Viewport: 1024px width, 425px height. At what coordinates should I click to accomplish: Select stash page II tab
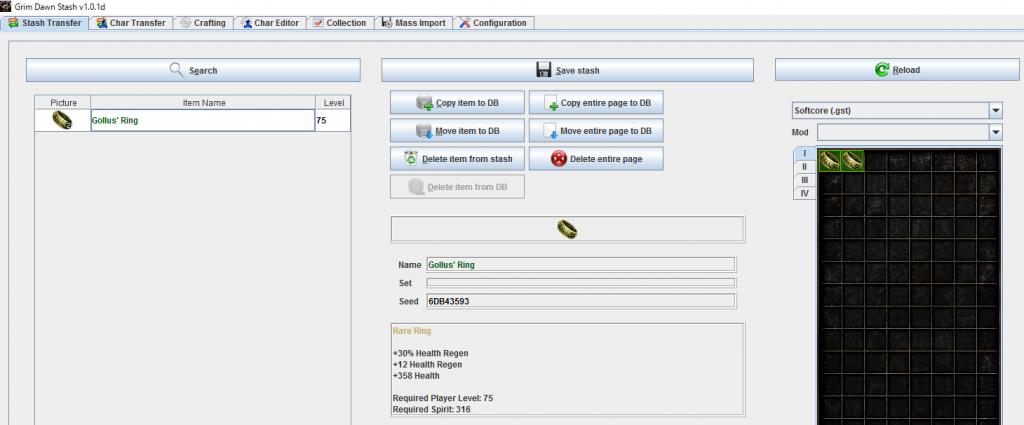805,166
